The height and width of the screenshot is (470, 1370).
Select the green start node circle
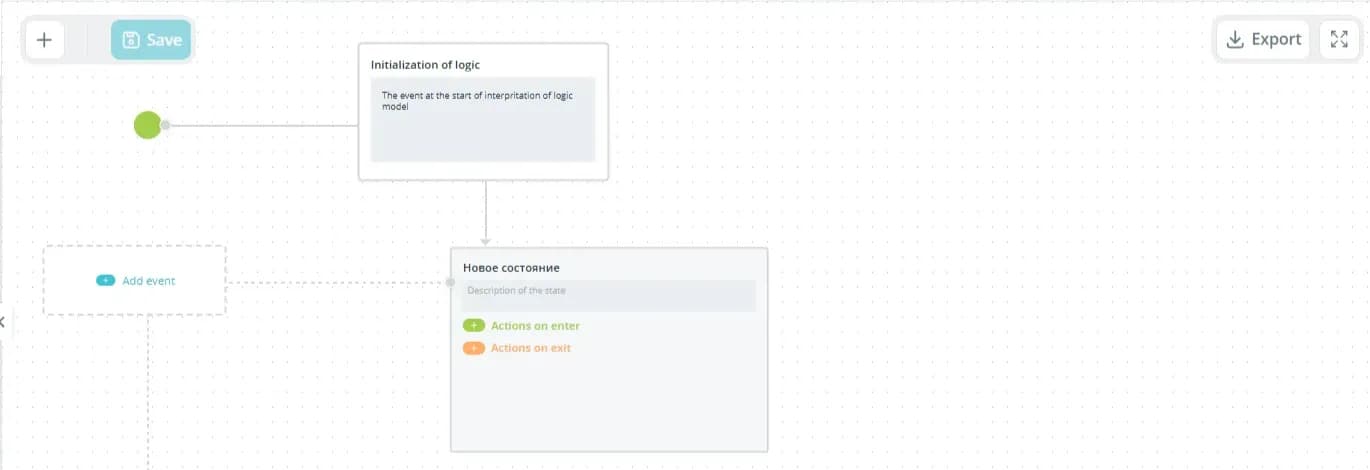coord(147,125)
